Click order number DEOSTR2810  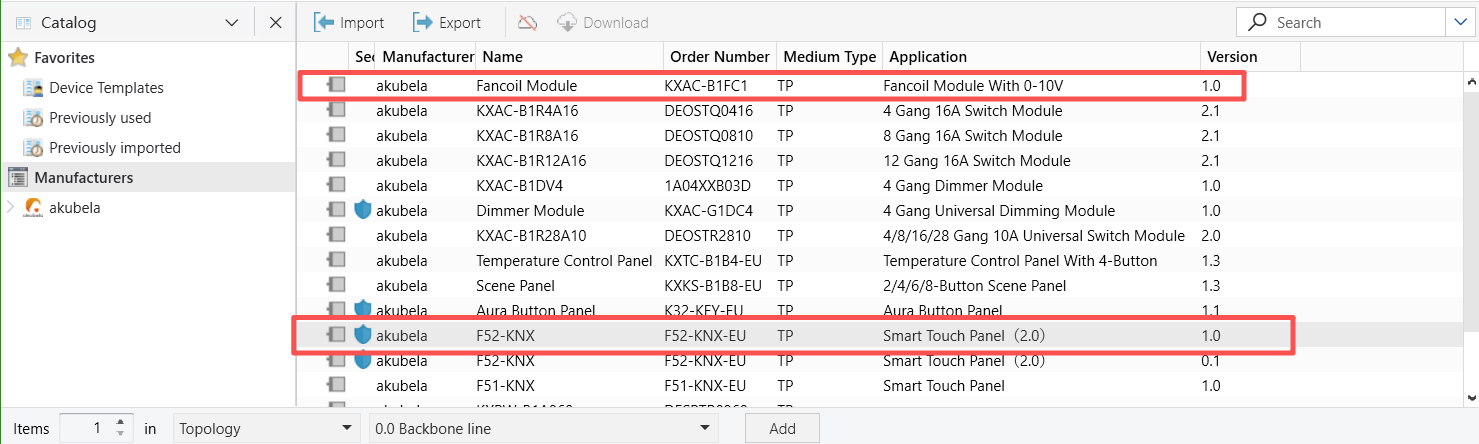[x=709, y=236]
